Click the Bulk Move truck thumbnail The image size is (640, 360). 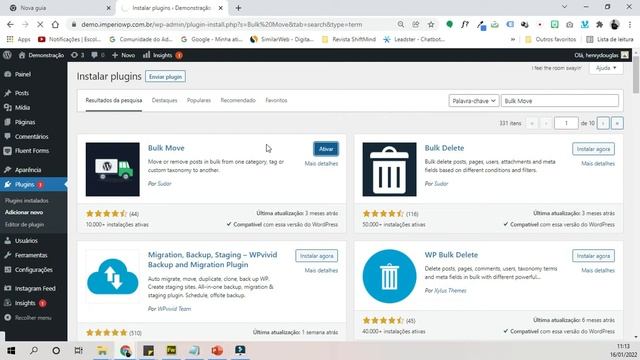pos(113,169)
